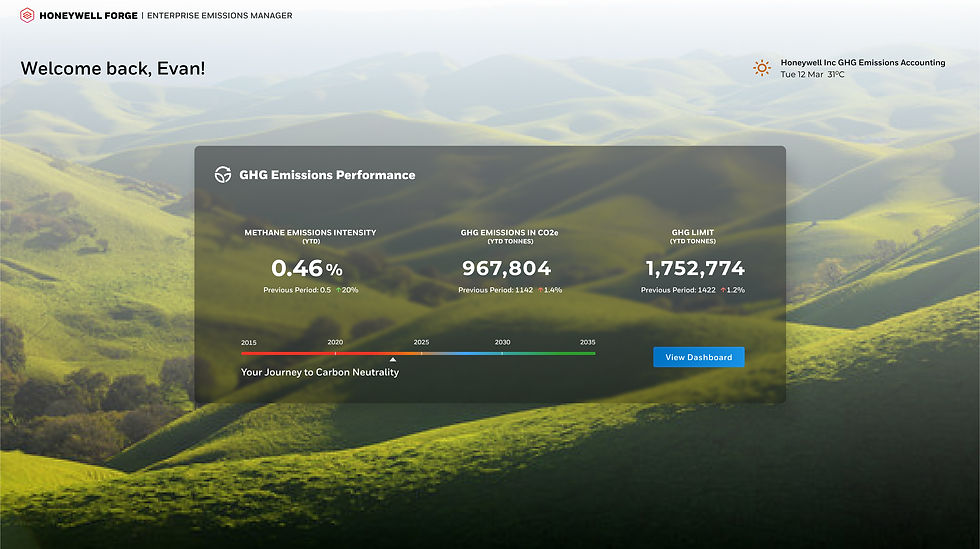The width and height of the screenshot is (980, 549).
Task: Click GHG Emissions Performance card title
Action: (x=327, y=175)
